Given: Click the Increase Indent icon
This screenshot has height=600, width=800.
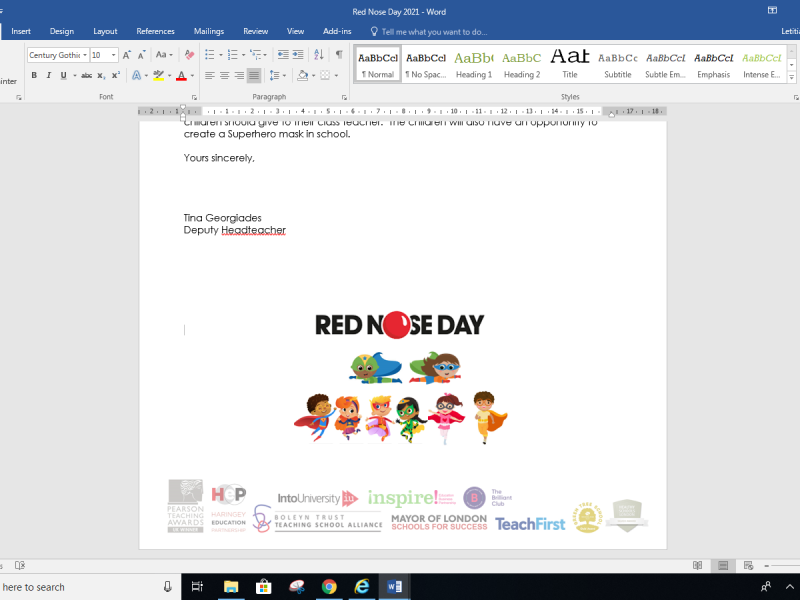Looking at the screenshot, I should pyautogui.click(x=299, y=55).
